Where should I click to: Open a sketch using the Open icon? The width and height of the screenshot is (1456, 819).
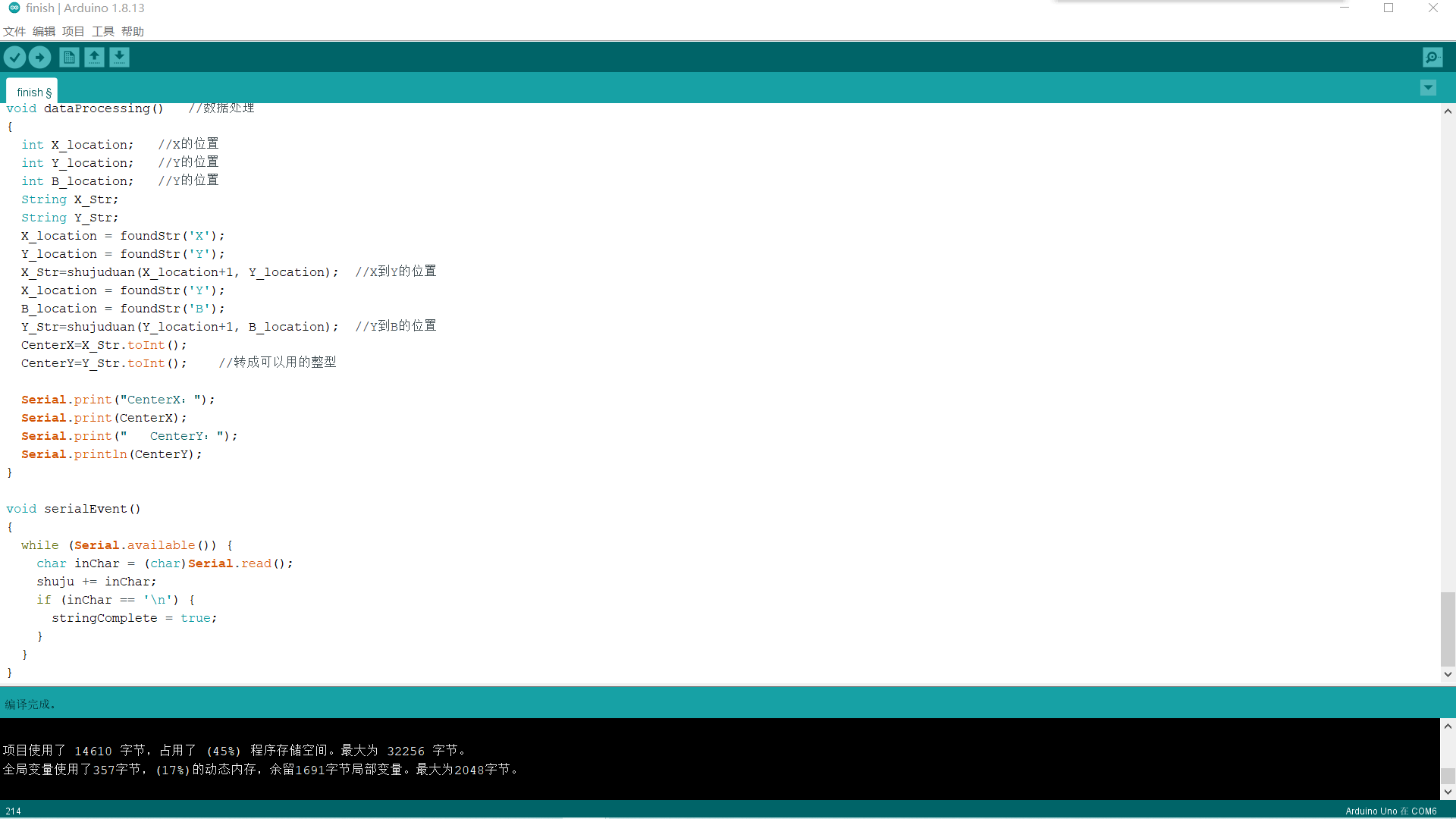94,57
